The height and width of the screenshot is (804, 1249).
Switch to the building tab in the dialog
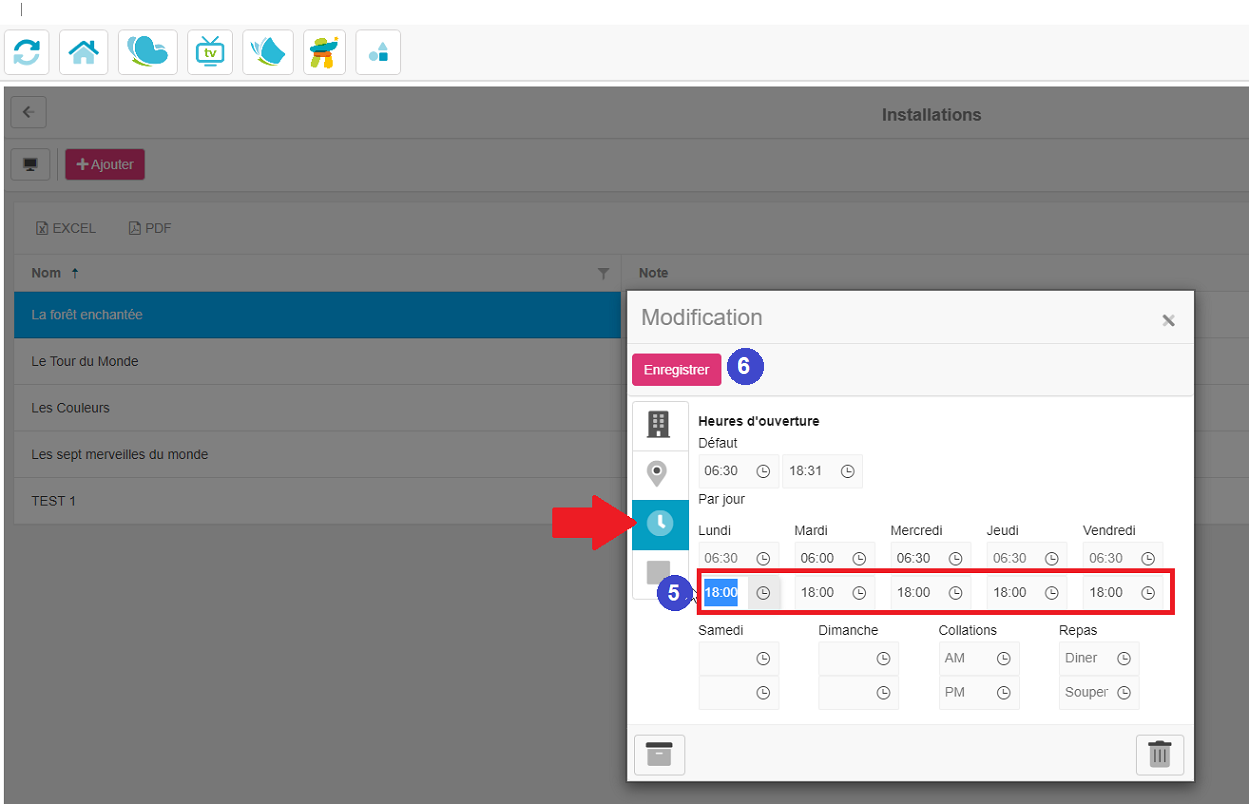pos(658,425)
